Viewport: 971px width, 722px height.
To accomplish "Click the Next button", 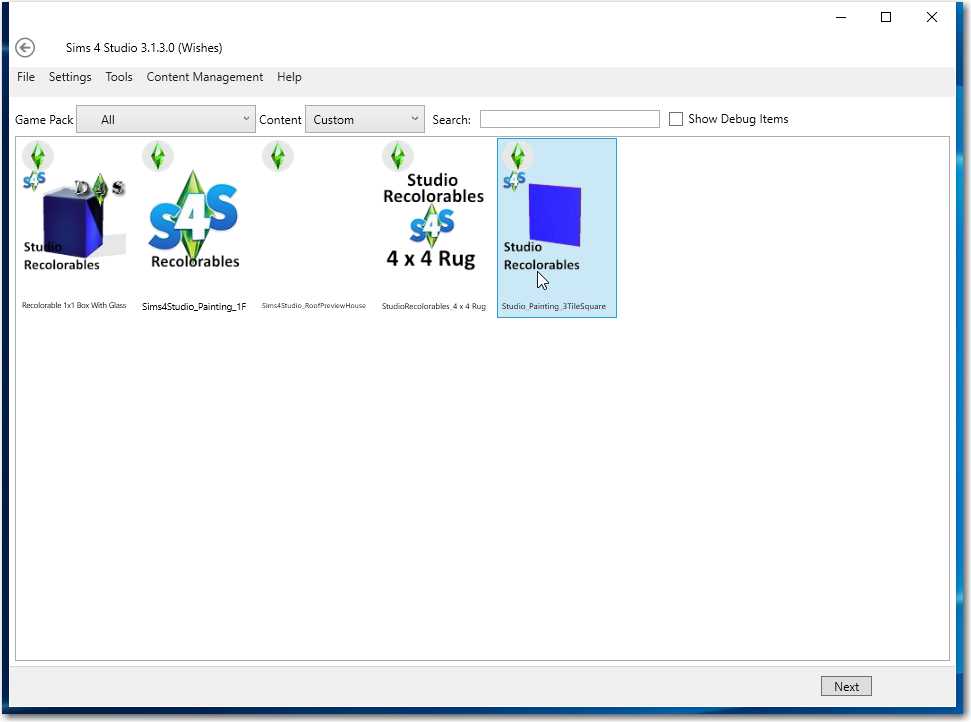I will tap(847, 686).
